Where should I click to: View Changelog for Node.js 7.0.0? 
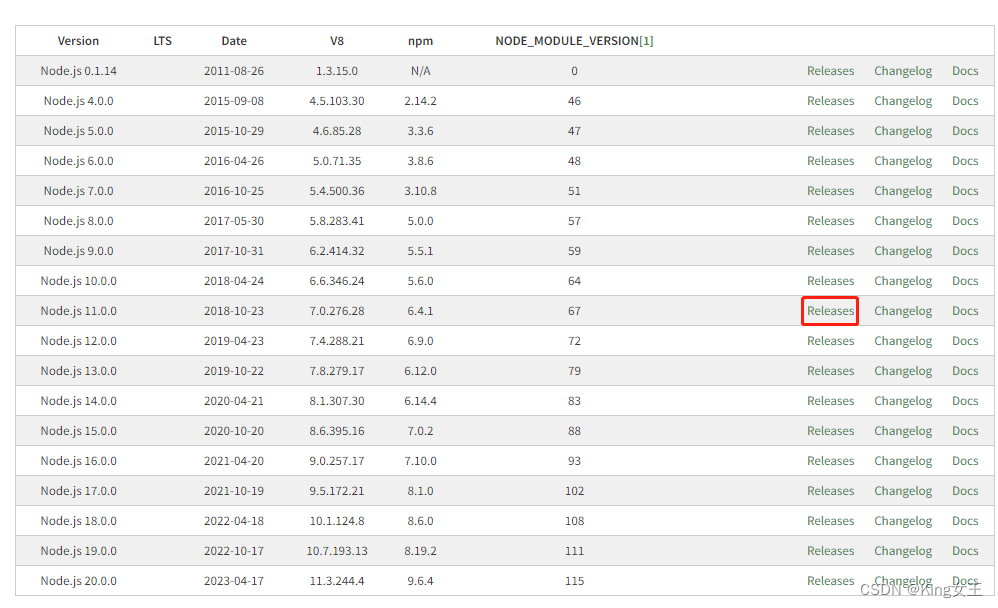(x=903, y=190)
